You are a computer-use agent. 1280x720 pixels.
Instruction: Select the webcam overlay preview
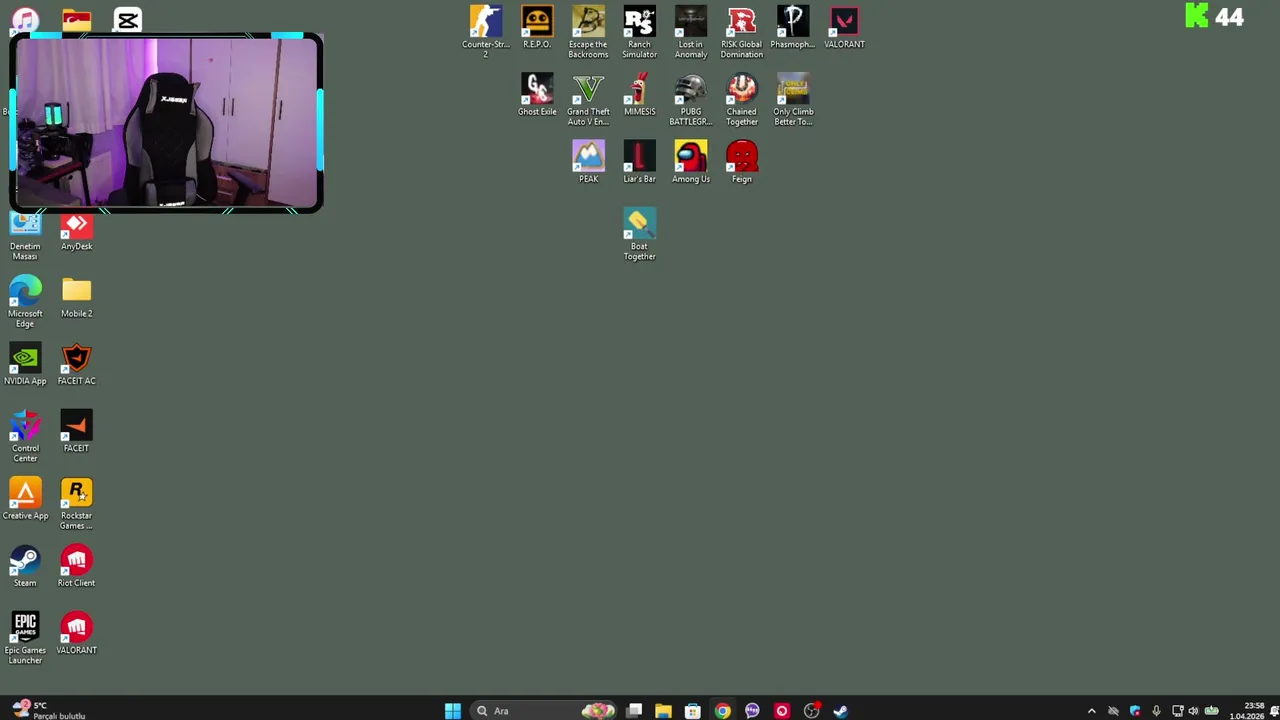coord(166,123)
